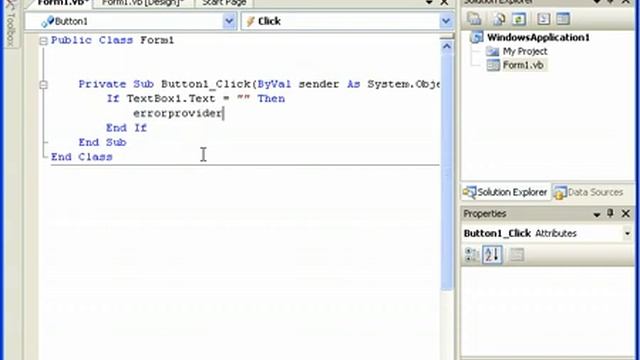This screenshot has width=640, height=360.
Task: Click the WindowsApplication1 project icon
Action: click(x=477, y=37)
